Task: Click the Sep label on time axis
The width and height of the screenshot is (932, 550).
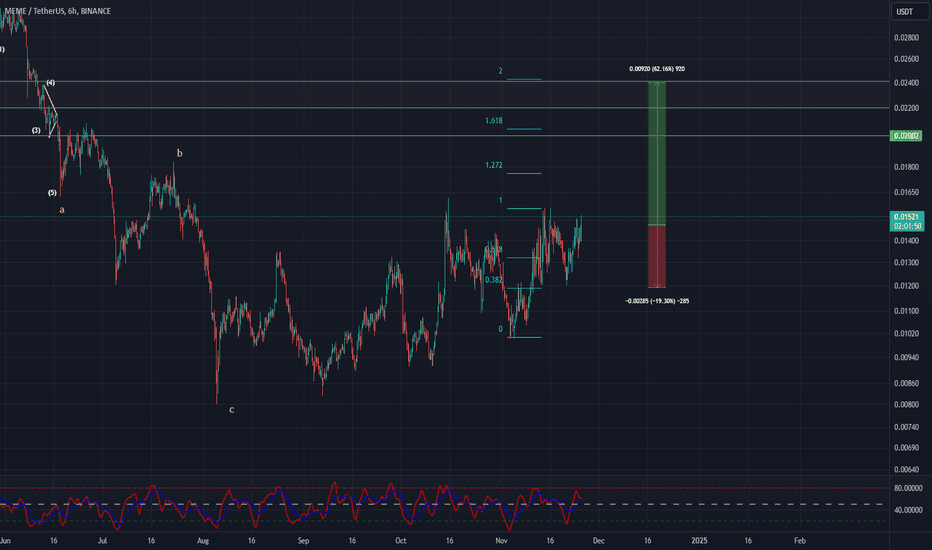Action: point(303,541)
